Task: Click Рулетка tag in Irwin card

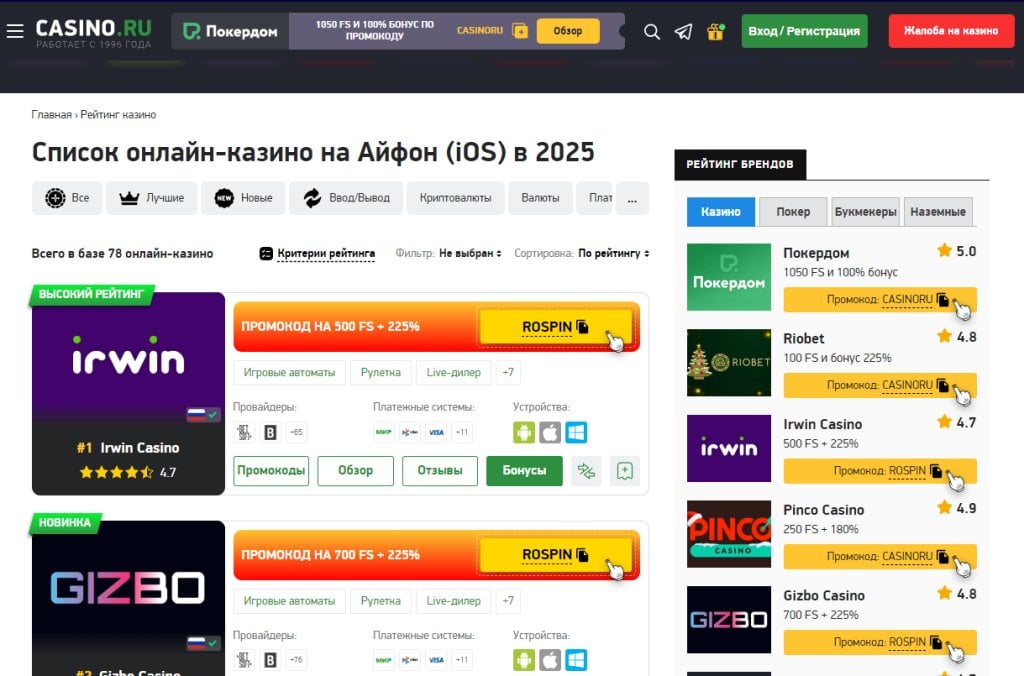Action: coord(381,372)
